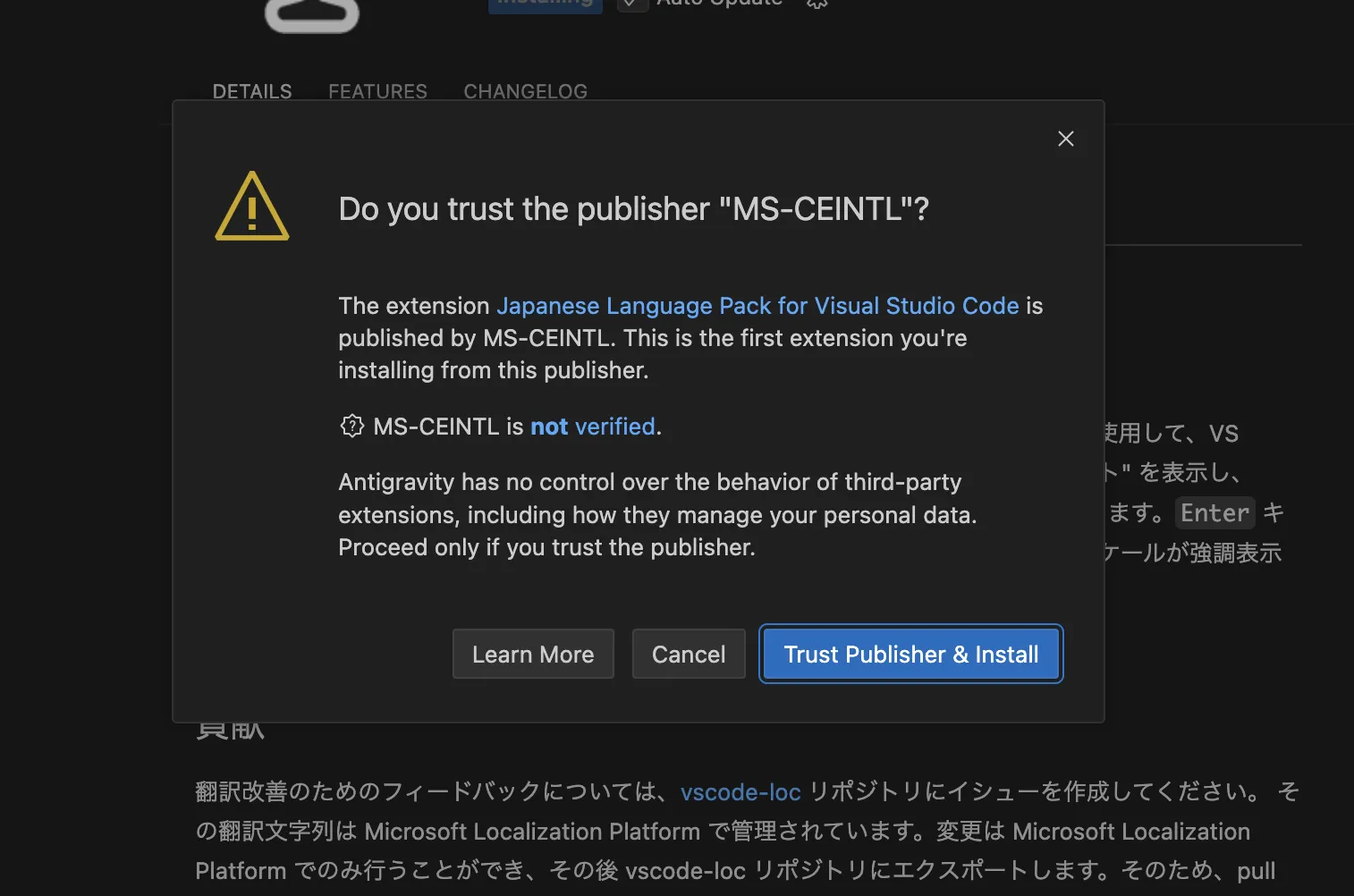Open the vscode-loc repository link

pyautogui.click(x=740, y=792)
